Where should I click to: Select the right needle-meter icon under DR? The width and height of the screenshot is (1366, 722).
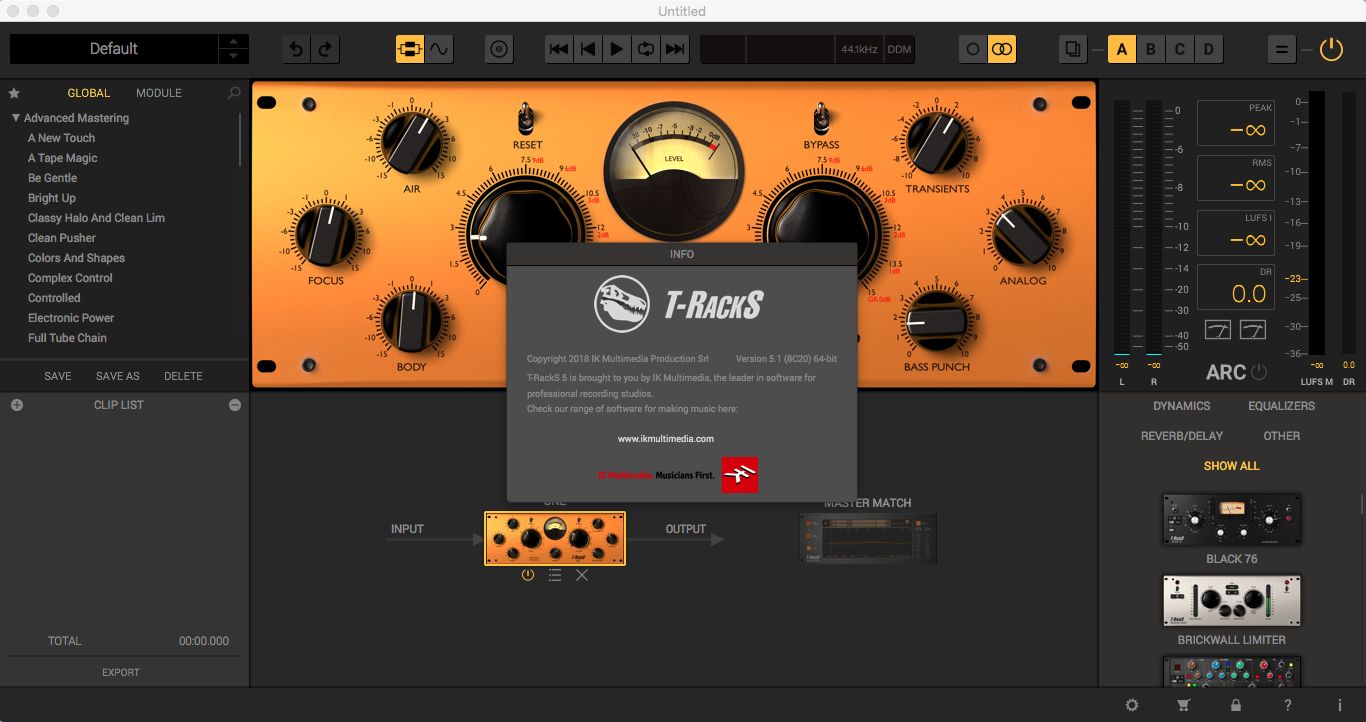pyautogui.click(x=1253, y=329)
